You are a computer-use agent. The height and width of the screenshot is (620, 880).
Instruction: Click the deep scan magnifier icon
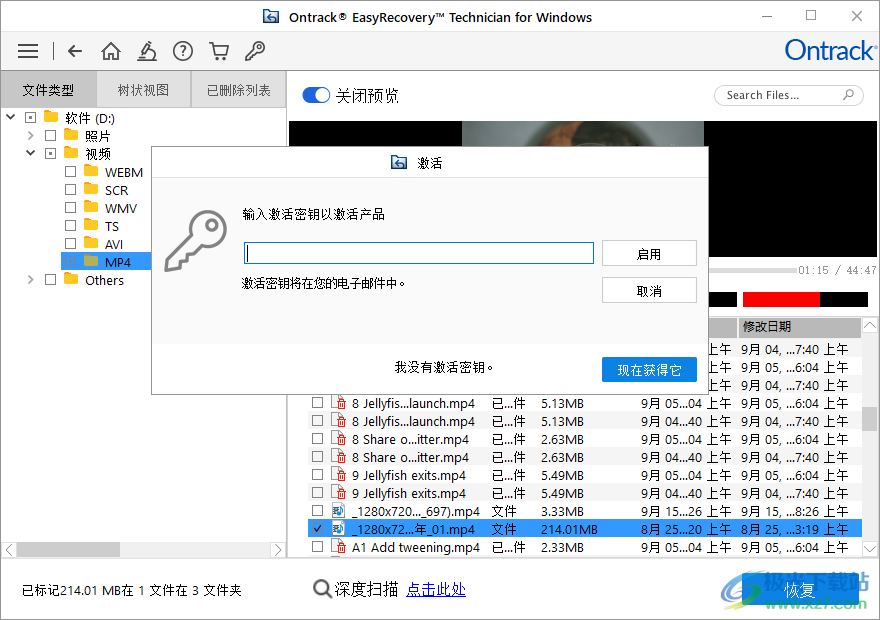322,589
